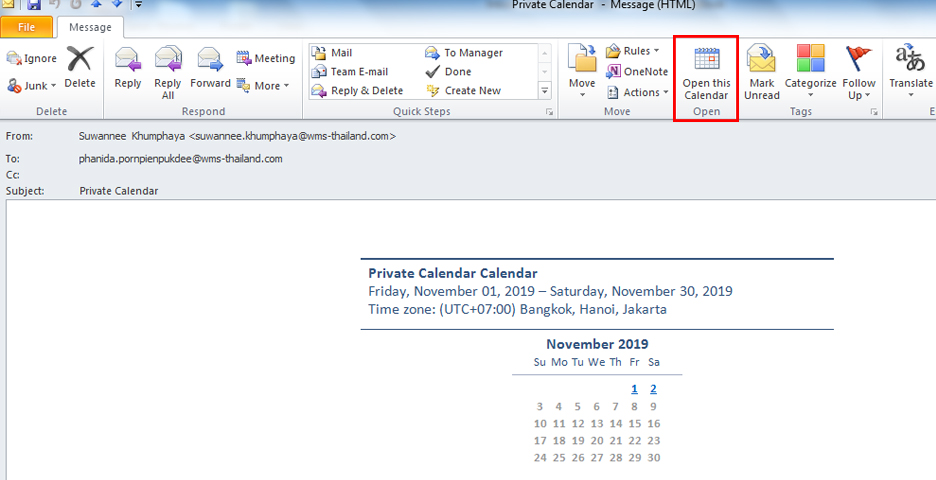
Task: Open the Rules dropdown
Action: 633,51
